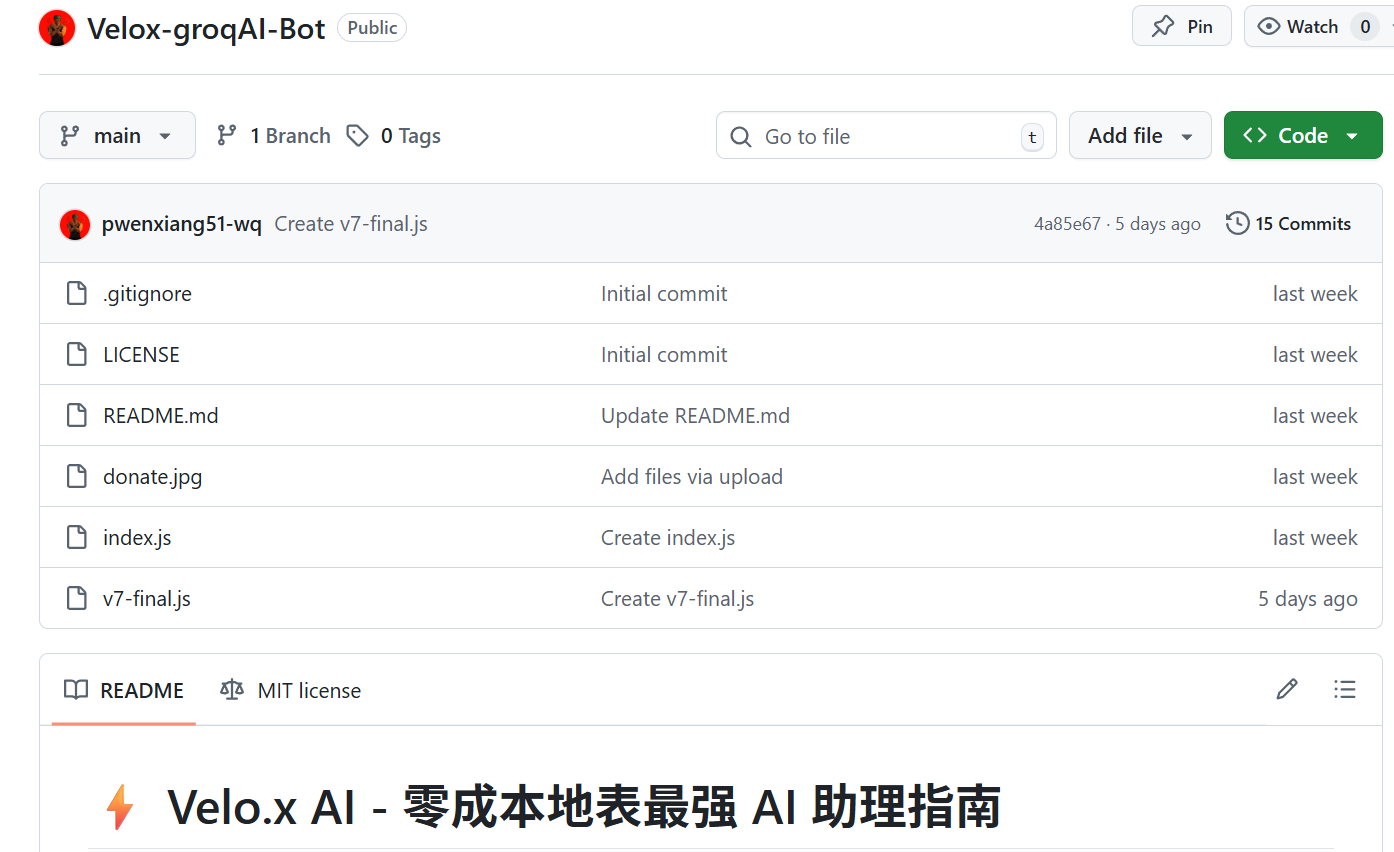Click the branch icon next to main
This screenshot has height=852, width=1394.
(226, 134)
